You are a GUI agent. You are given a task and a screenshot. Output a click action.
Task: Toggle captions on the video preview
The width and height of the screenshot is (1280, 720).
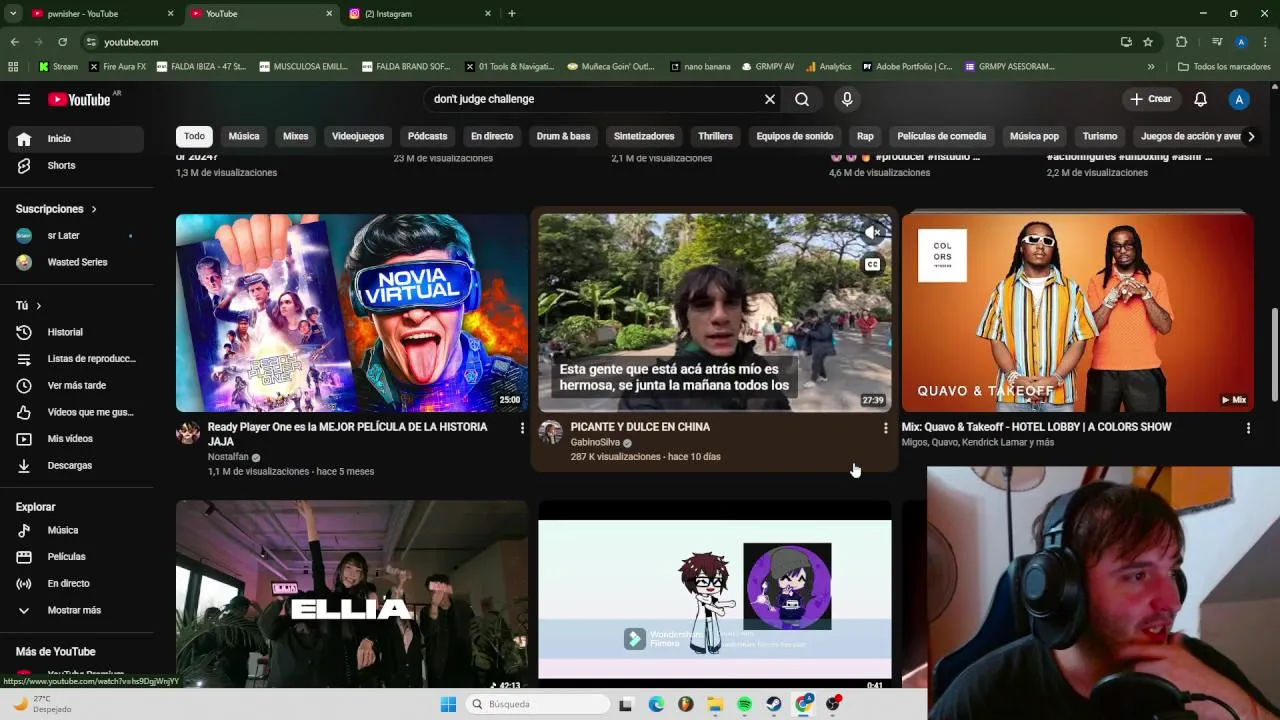click(x=872, y=264)
